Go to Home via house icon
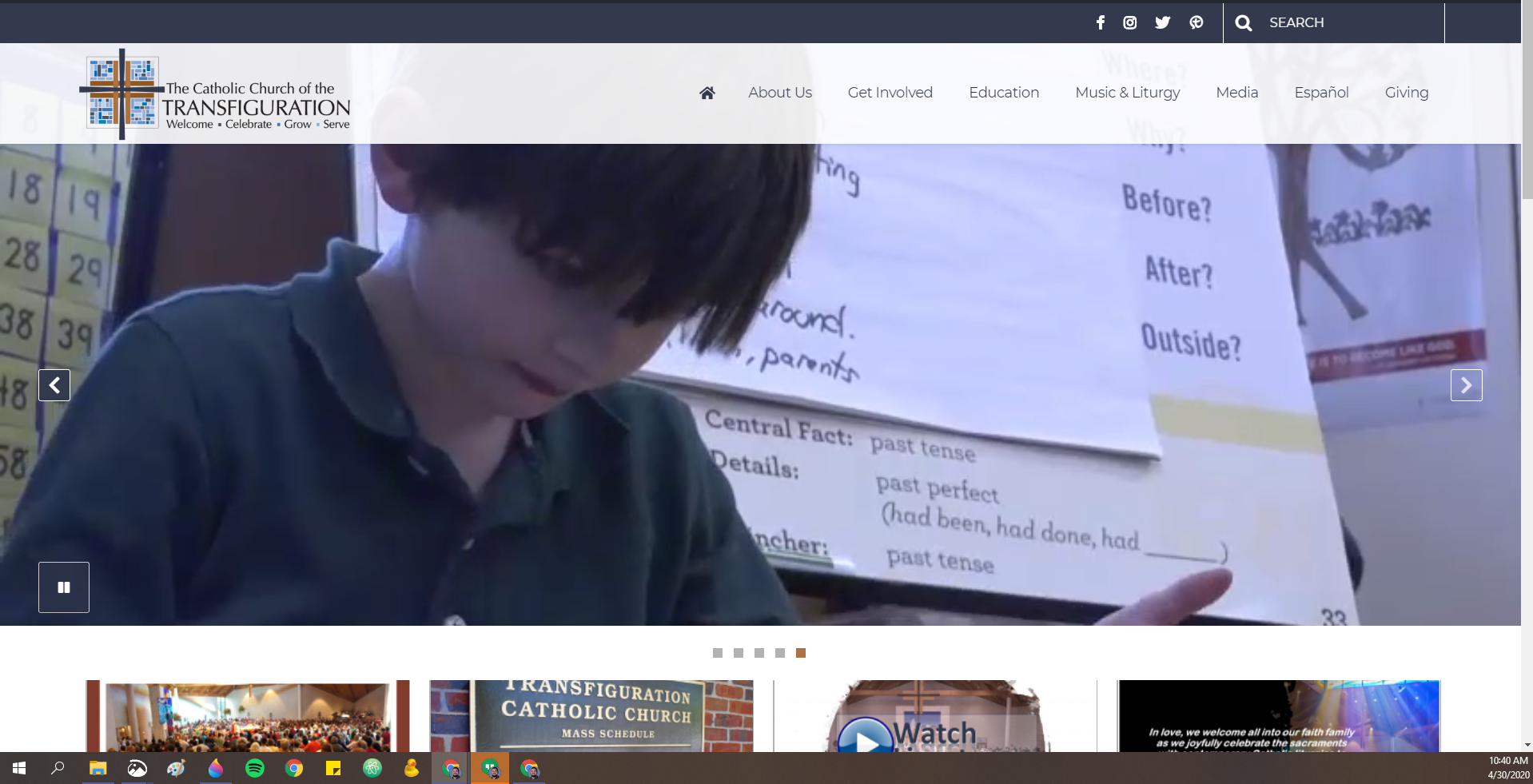This screenshot has width=1533, height=784. tap(707, 93)
